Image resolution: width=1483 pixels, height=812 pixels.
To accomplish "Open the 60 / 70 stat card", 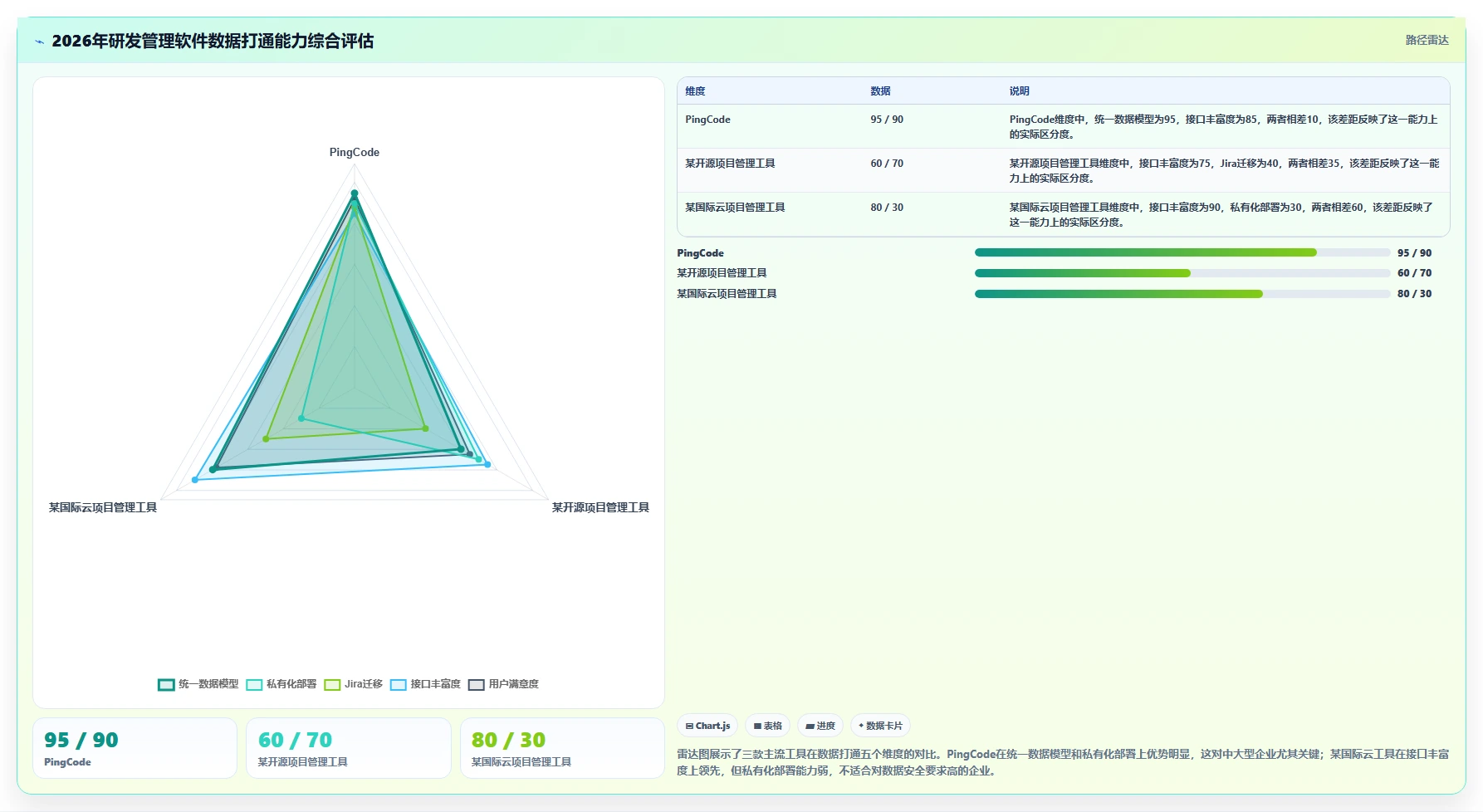I will click(x=349, y=748).
